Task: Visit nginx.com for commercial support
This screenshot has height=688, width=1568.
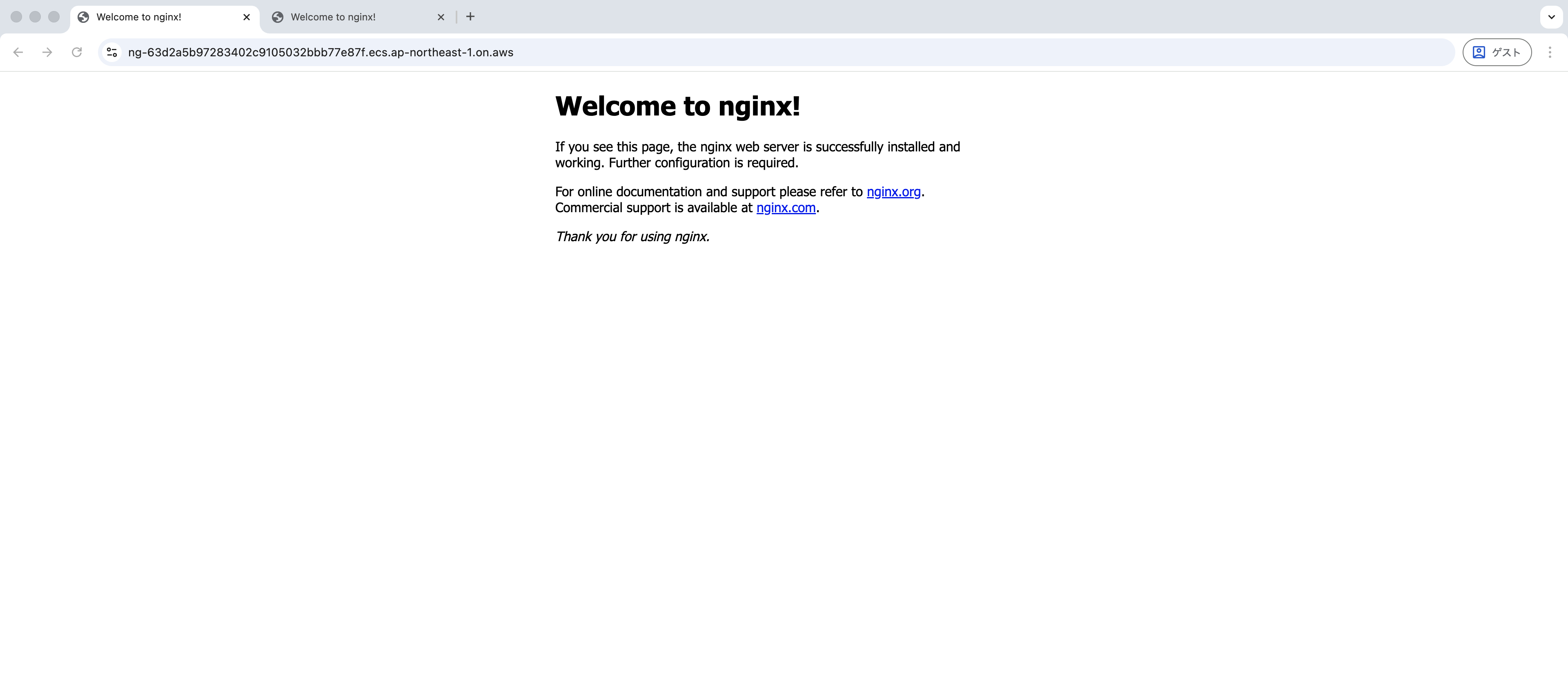Action: point(786,207)
